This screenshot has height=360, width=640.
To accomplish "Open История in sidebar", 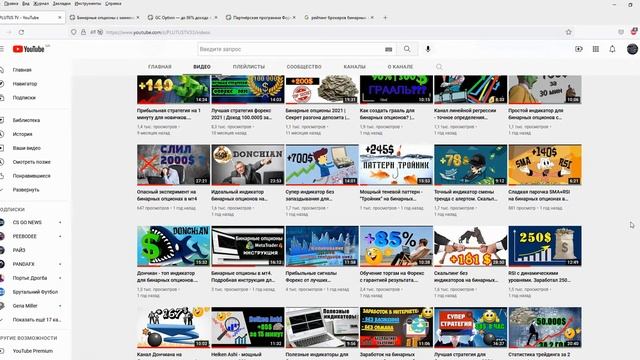I will click(22, 134).
